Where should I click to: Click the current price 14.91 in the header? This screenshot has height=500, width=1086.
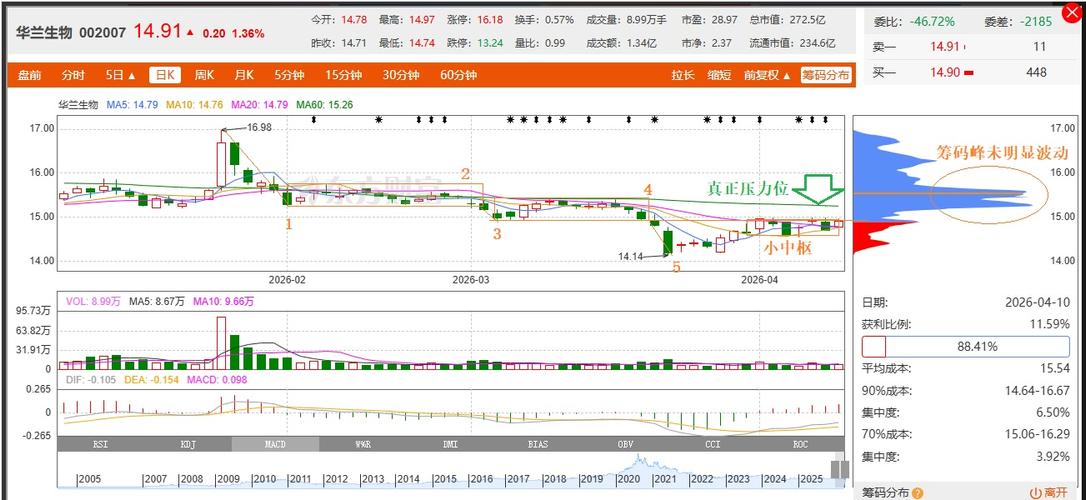tap(157, 31)
